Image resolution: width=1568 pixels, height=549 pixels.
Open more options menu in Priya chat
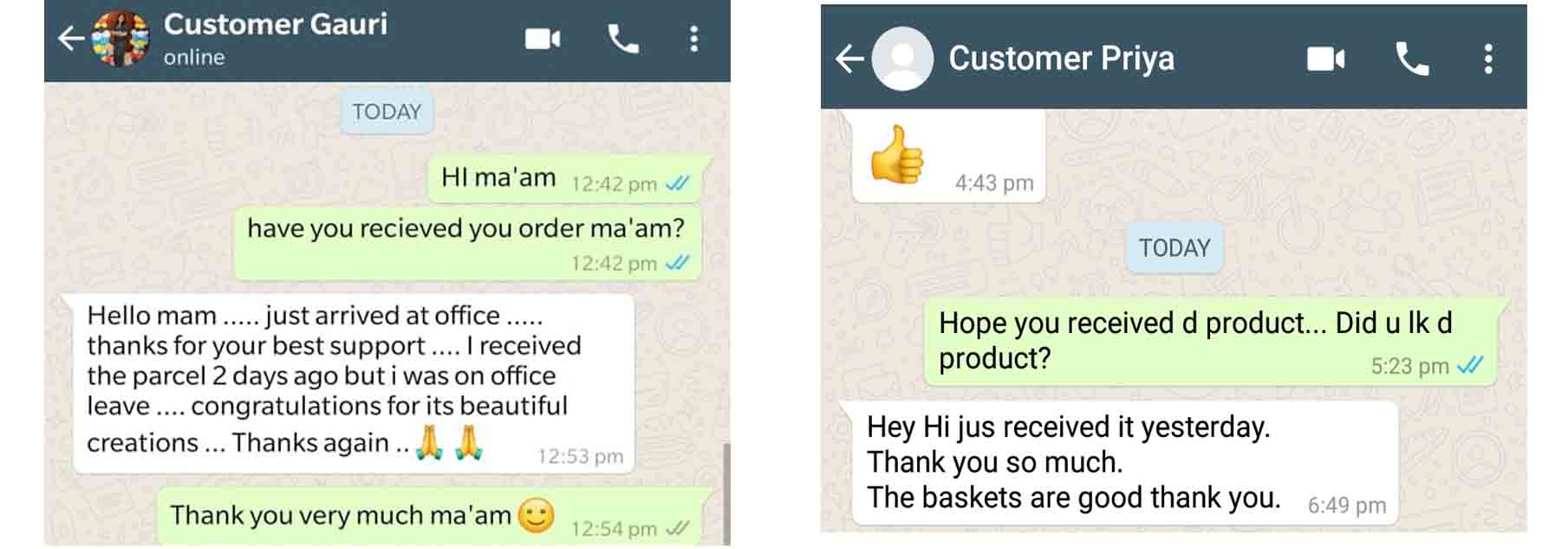coord(1488,59)
